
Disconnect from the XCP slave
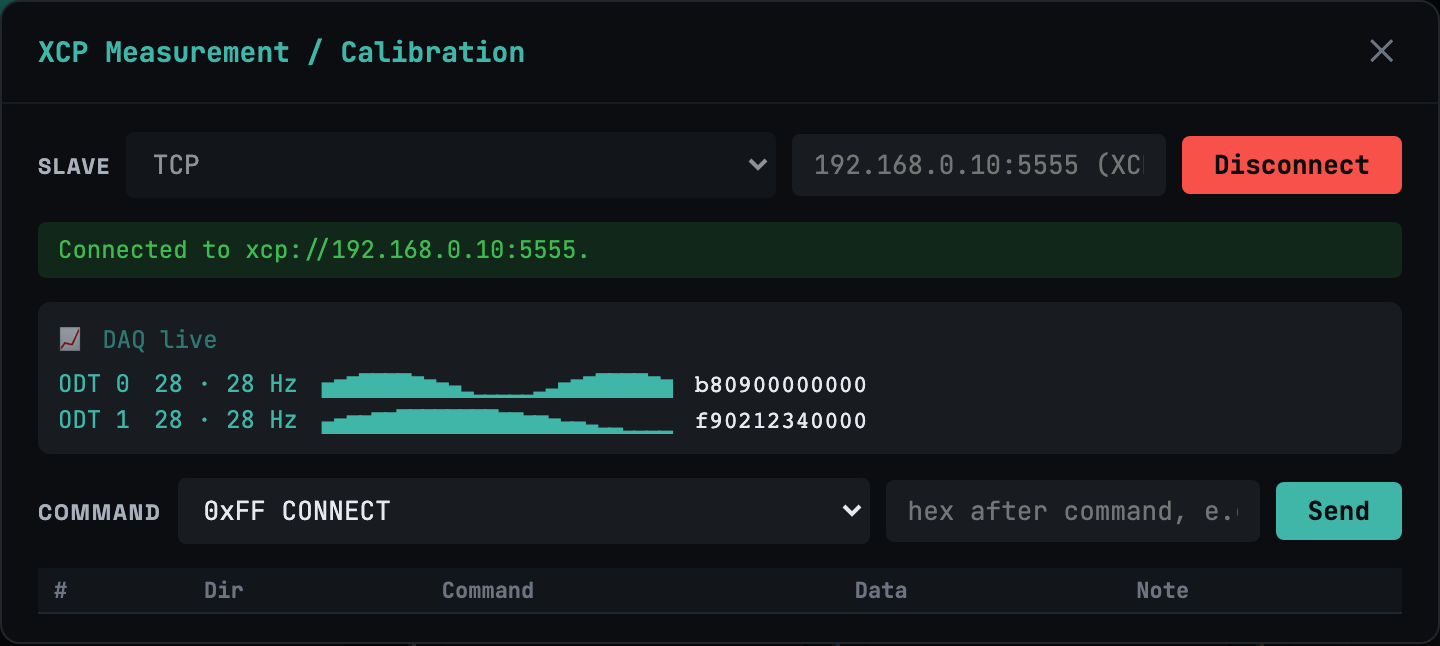1292,165
